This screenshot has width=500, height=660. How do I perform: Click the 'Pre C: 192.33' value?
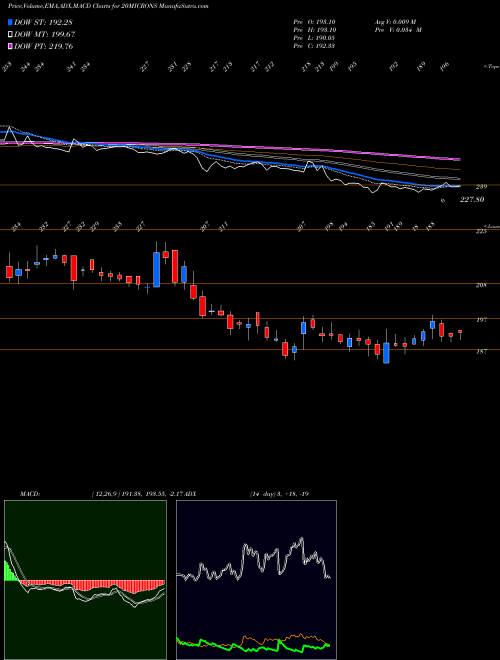[314, 46]
